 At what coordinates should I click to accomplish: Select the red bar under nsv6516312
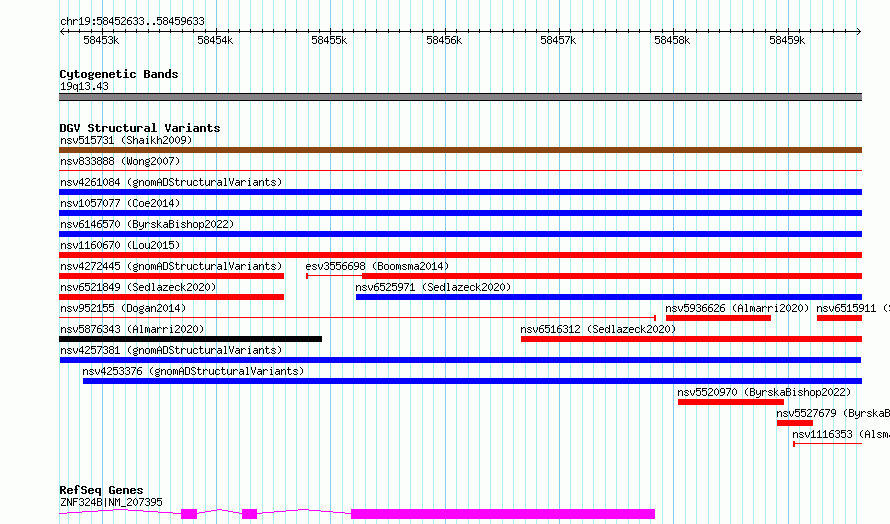click(x=691, y=339)
